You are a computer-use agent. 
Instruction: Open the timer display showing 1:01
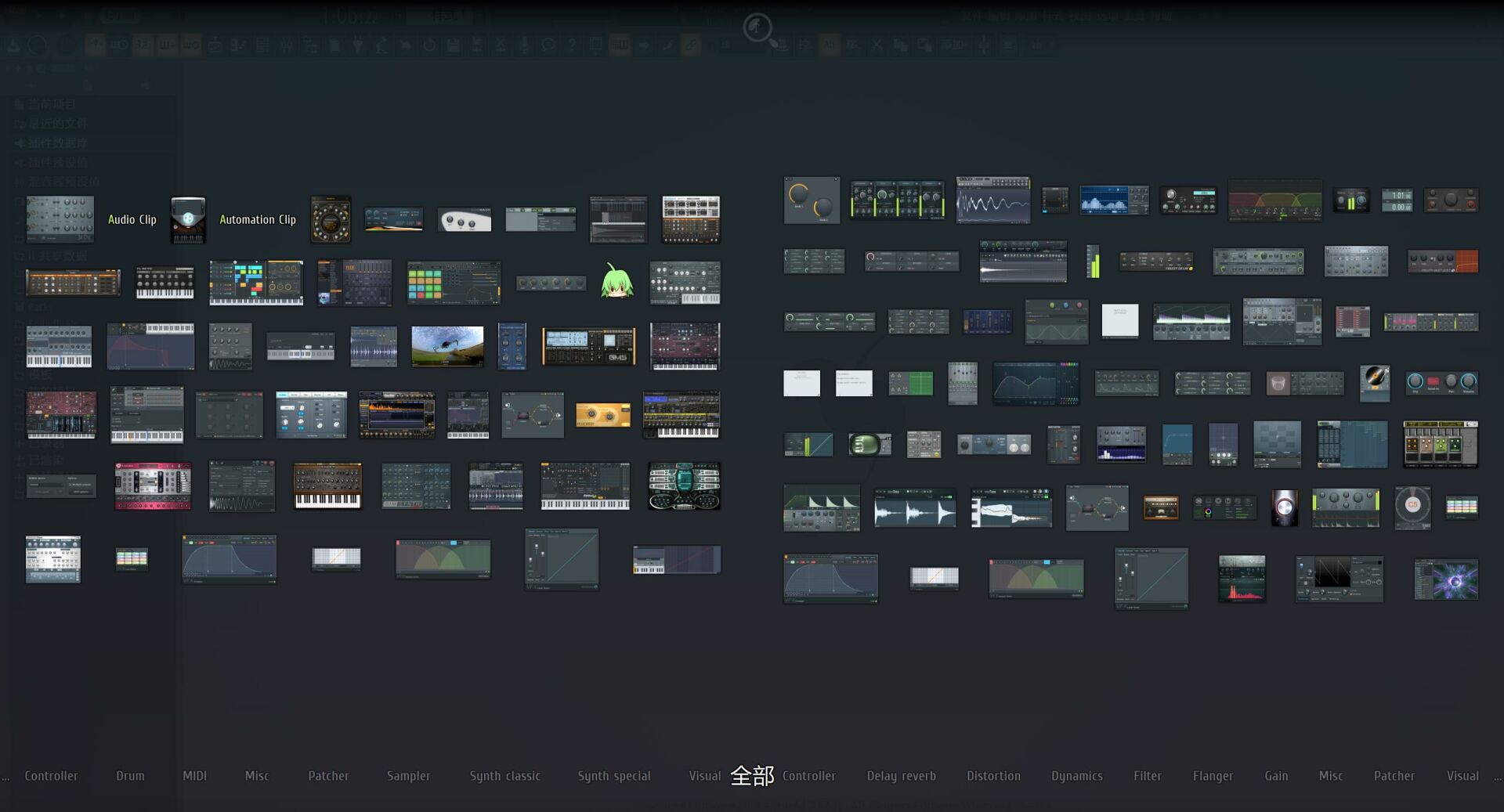click(x=1397, y=200)
